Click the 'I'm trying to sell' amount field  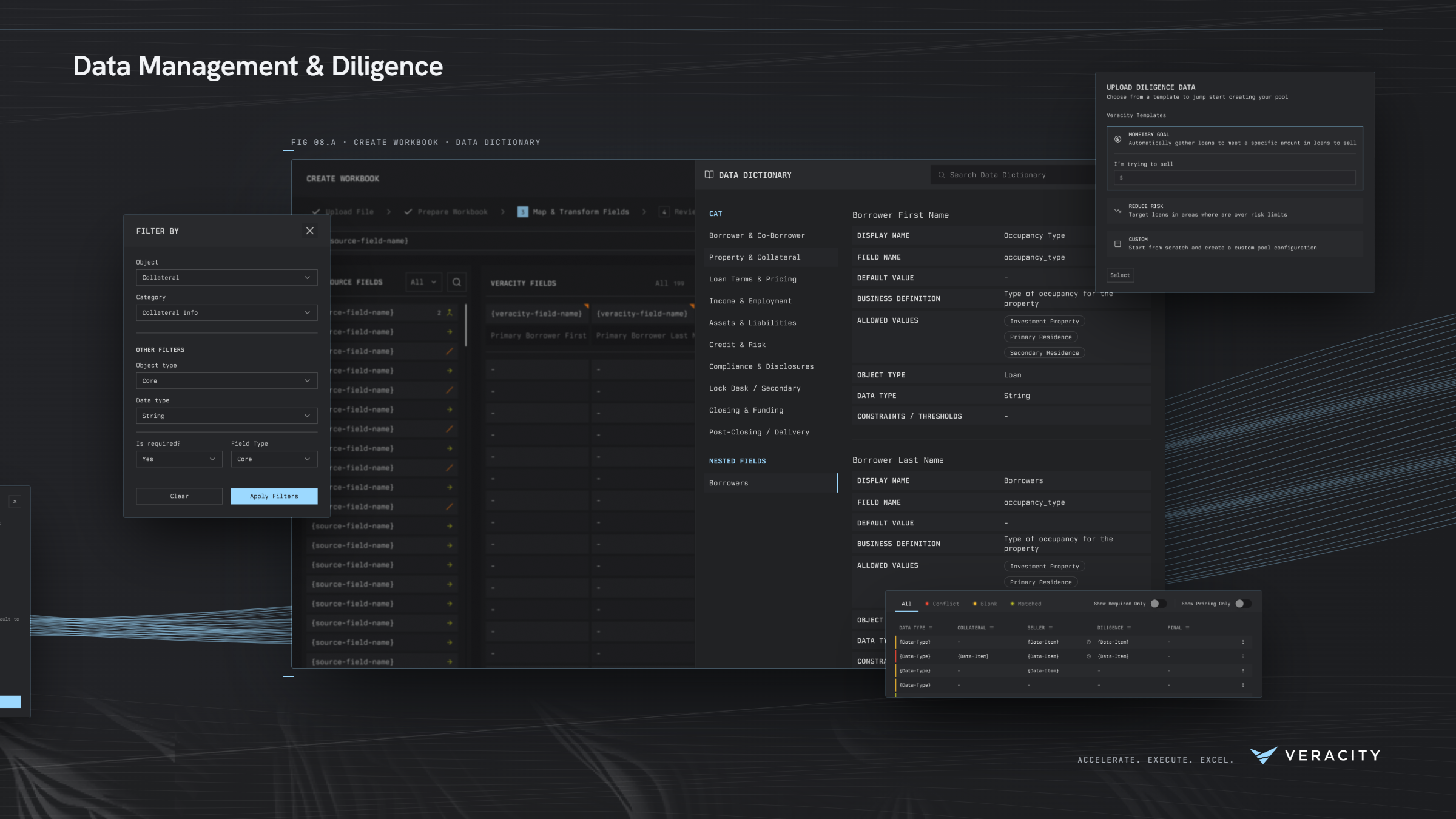[1235, 178]
